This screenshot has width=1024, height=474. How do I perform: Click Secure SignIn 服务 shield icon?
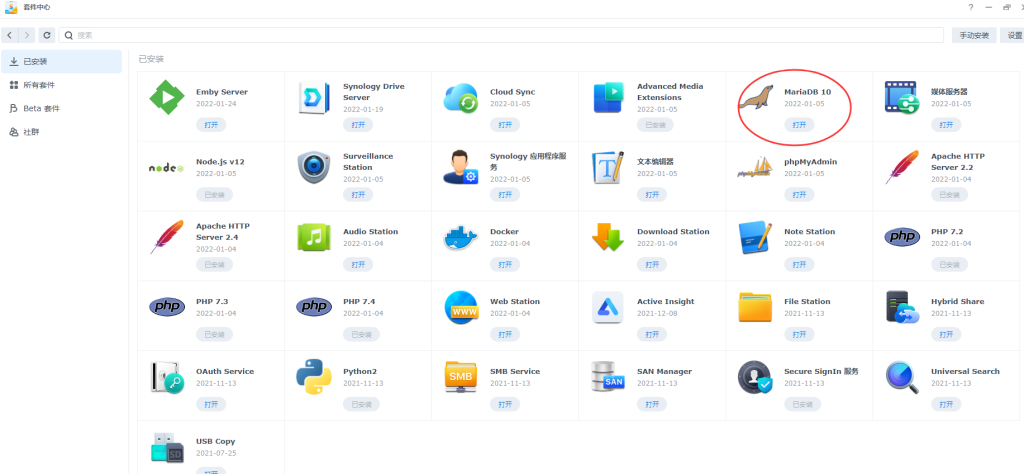[756, 377]
